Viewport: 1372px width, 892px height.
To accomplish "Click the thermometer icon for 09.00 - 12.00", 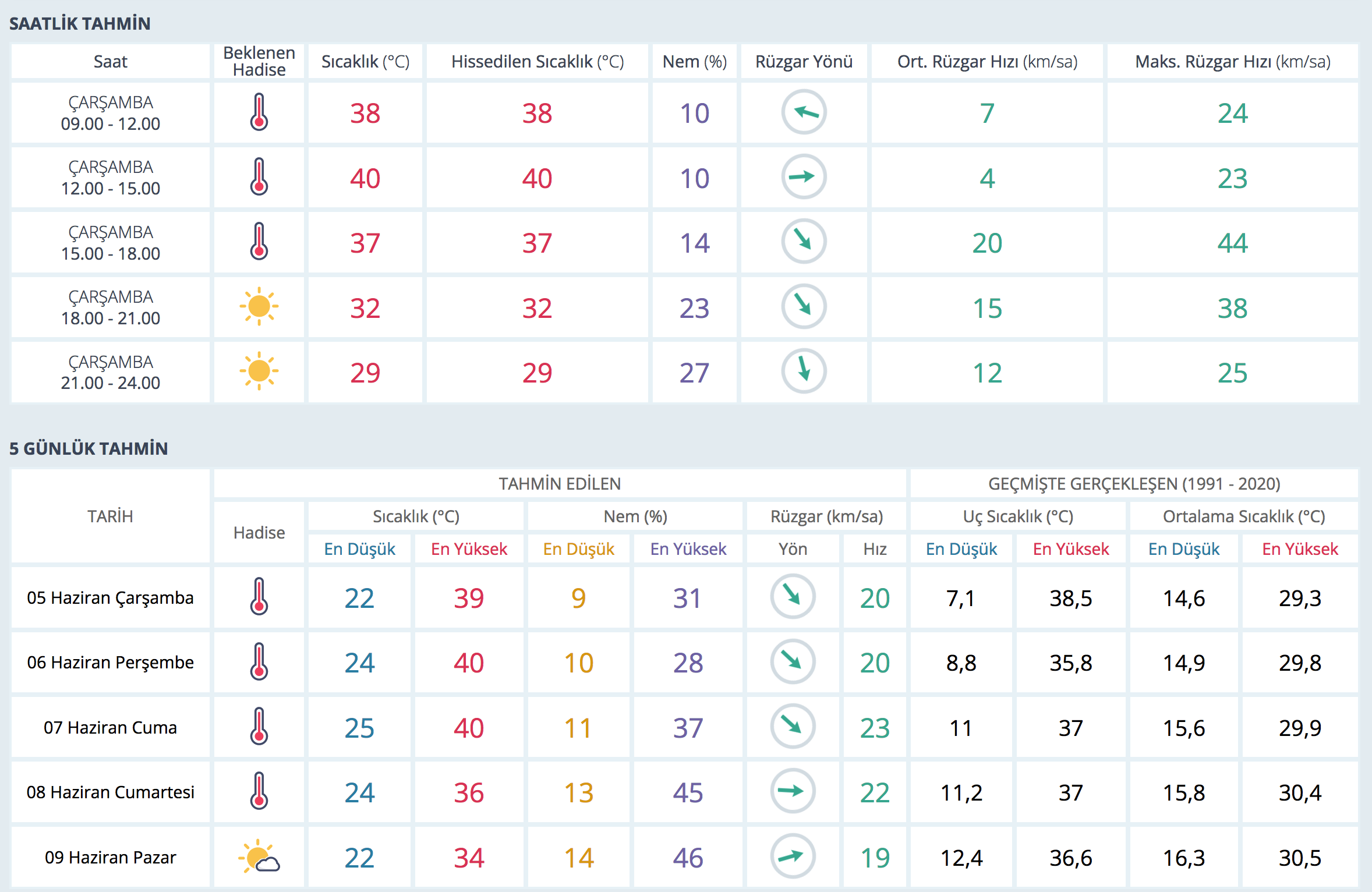I will [259, 112].
